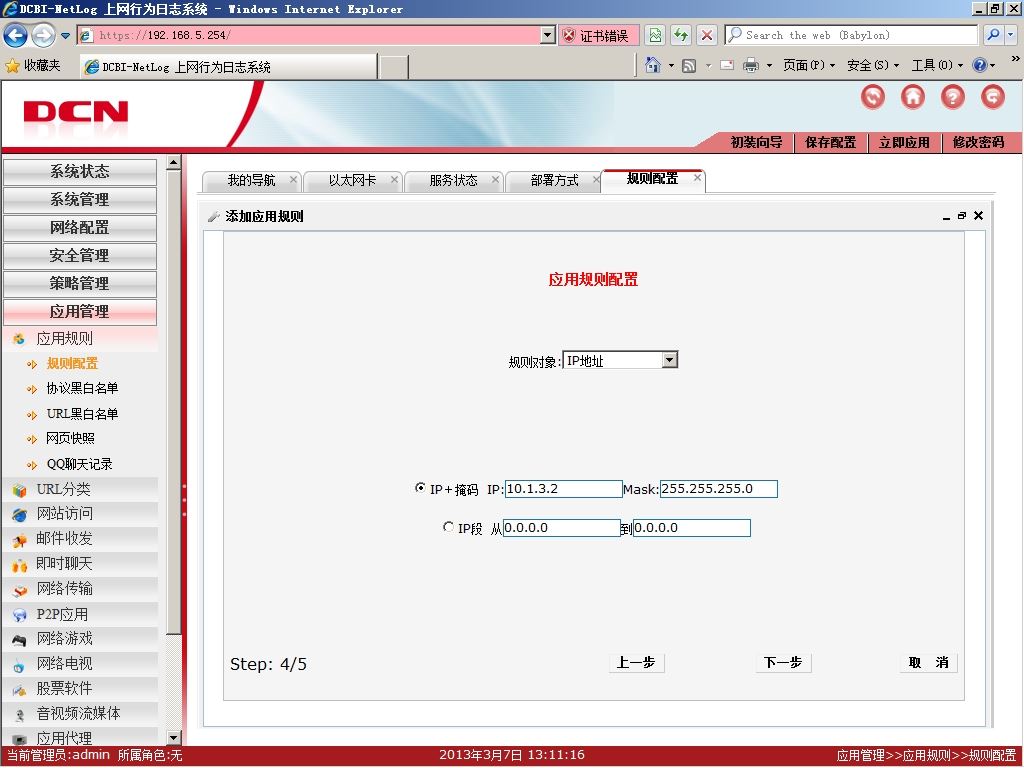This screenshot has width=1024, height=768.
Task: Click the IP段 start address field
Action: pyautogui.click(x=562, y=528)
